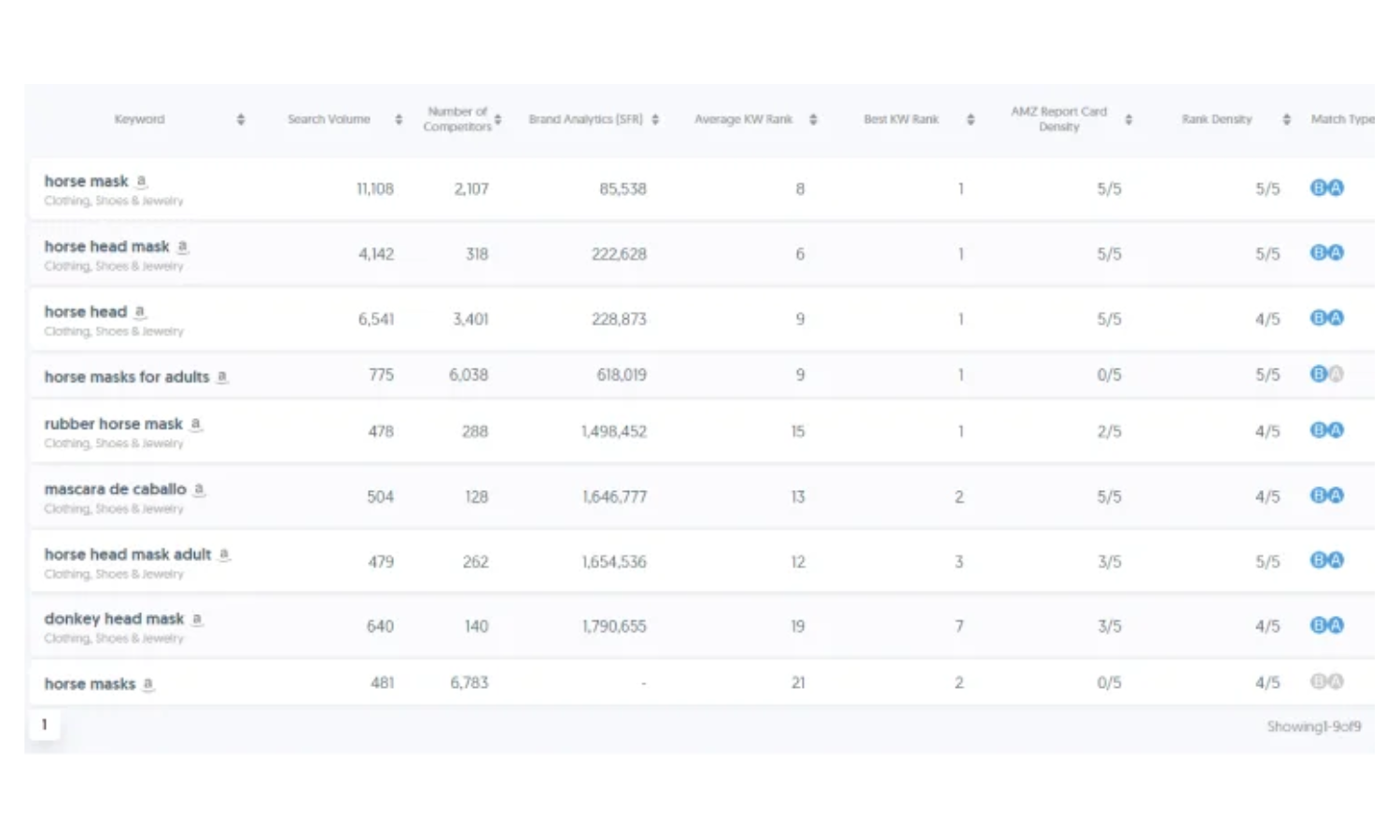Click the Search Volume sort arrows
The height and width of the screenshot is (840, 1400).
399,119
